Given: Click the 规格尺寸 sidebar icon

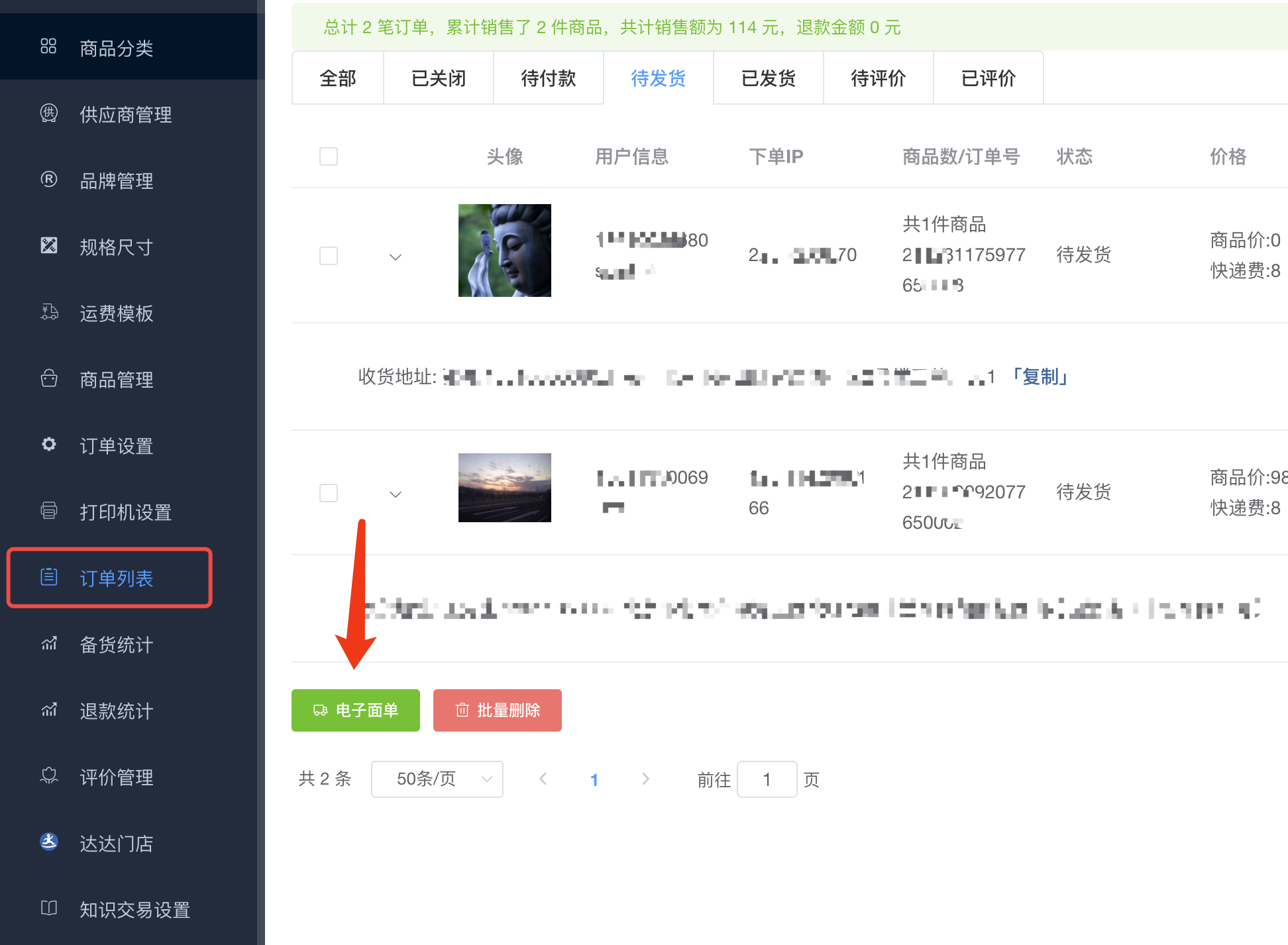Looking at the screenshot, I should [49, 246].
